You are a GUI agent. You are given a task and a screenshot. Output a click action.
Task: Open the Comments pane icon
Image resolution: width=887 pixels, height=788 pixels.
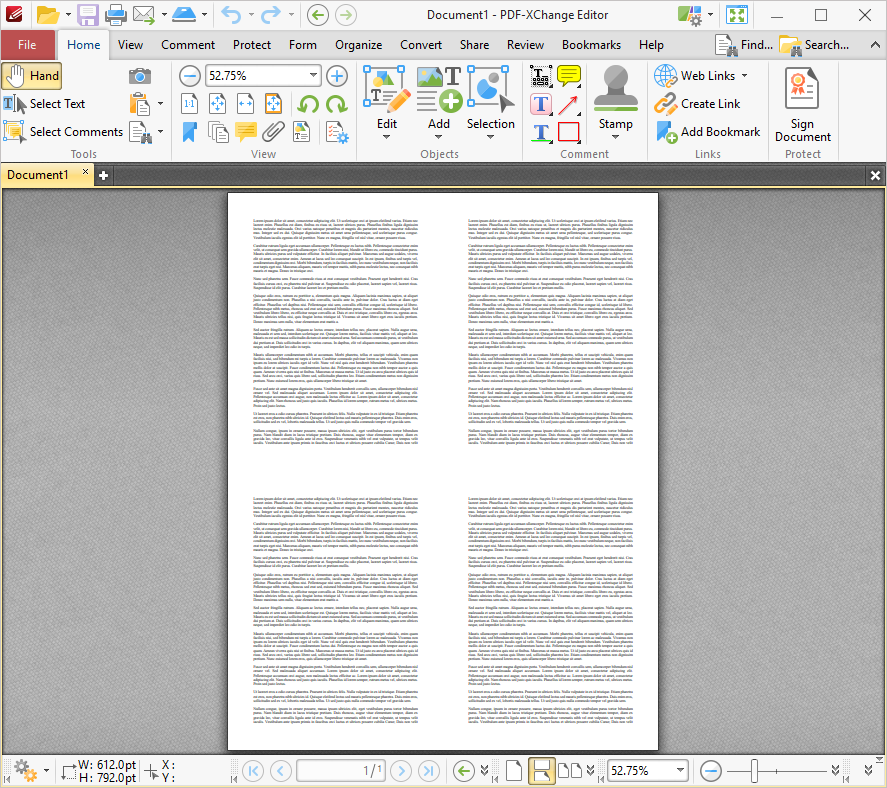246,132
